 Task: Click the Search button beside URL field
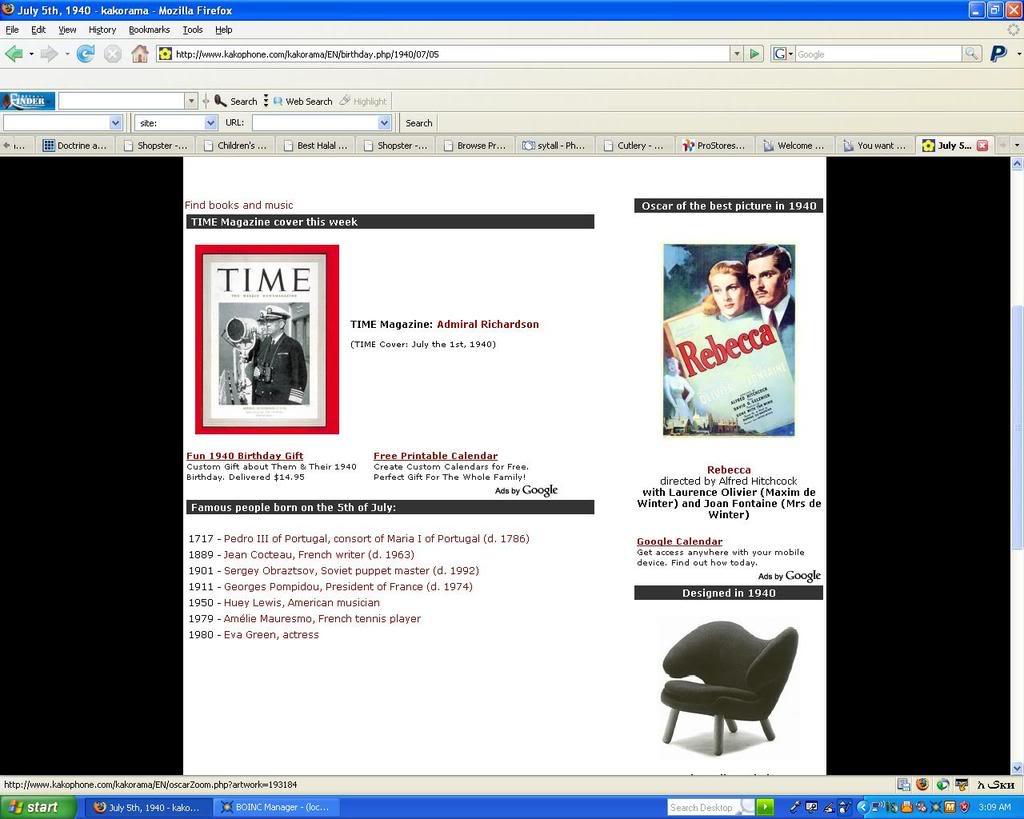pyautogui.click(x=419, y=123)
